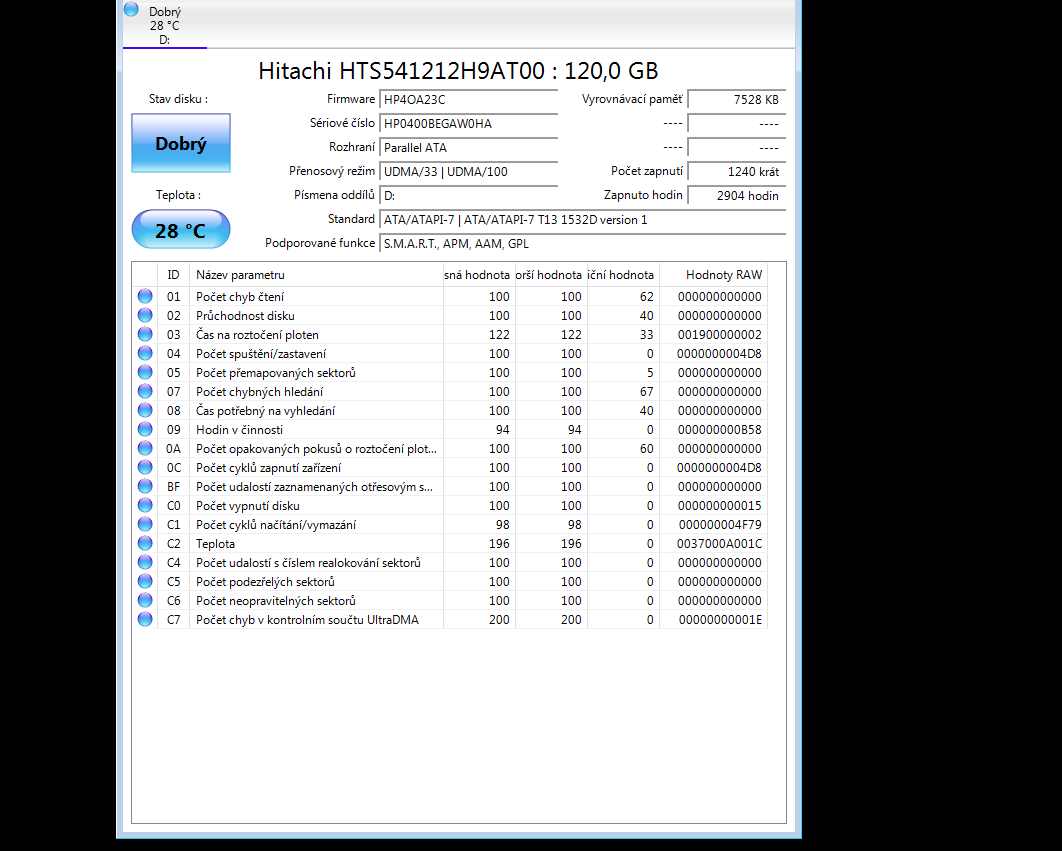Click the status orb for Průchodnost disku
This screenshot has height=851, width=1062.
145,315
